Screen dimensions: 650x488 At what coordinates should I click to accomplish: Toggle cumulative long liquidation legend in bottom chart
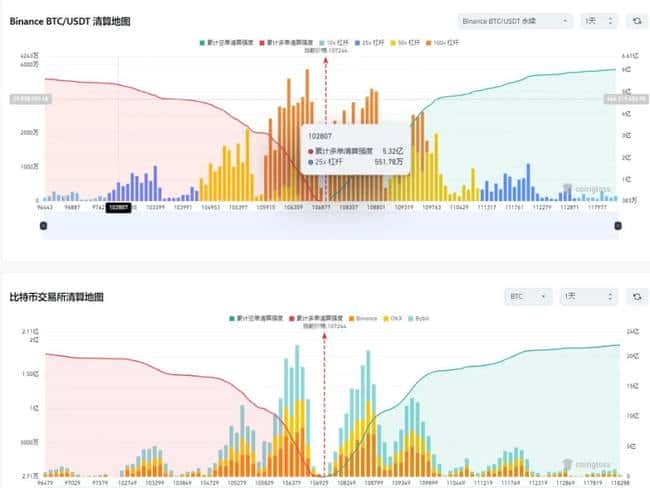[316, 318]
